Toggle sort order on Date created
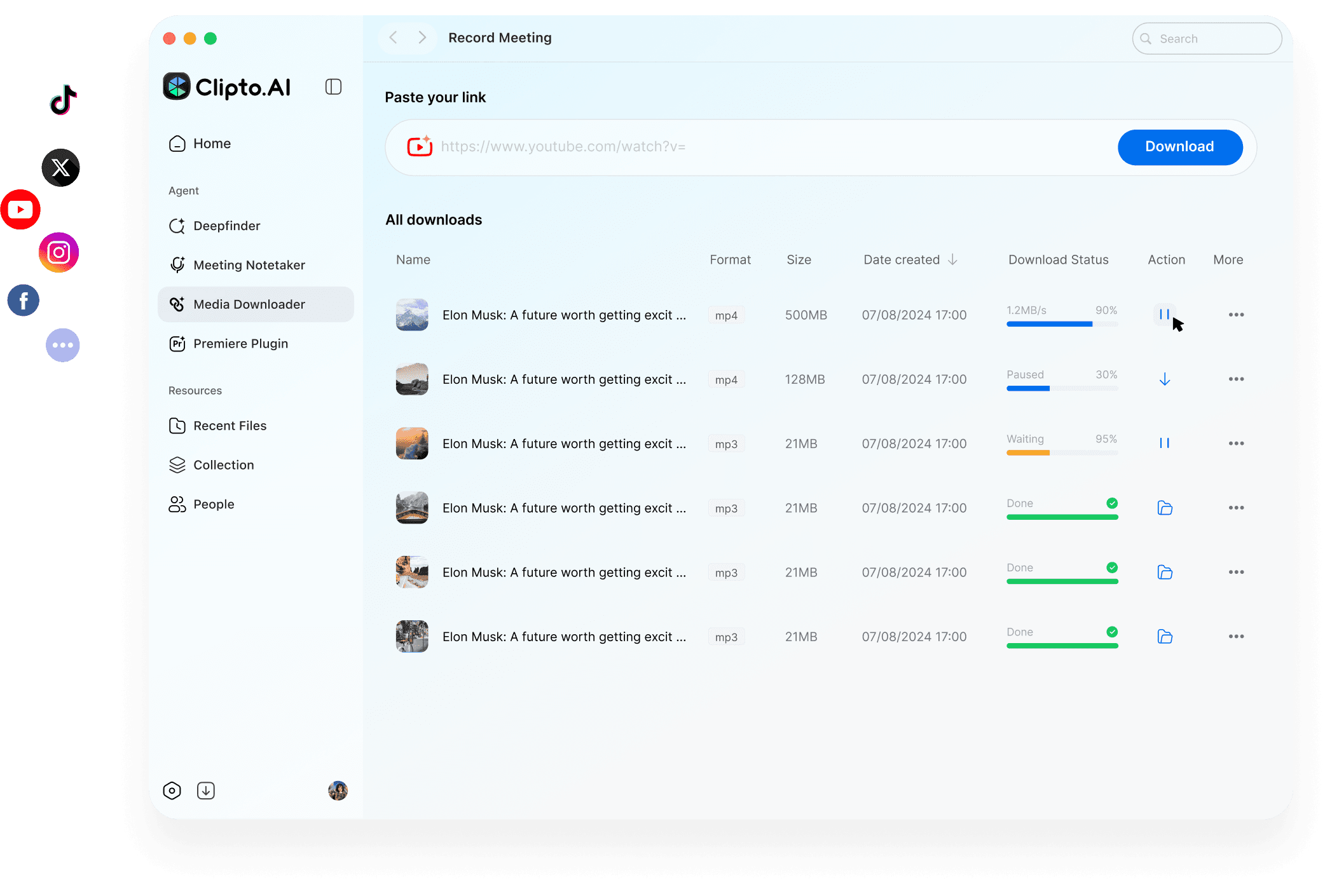Viewport: 1339px width, 896px height. [952, 259]
